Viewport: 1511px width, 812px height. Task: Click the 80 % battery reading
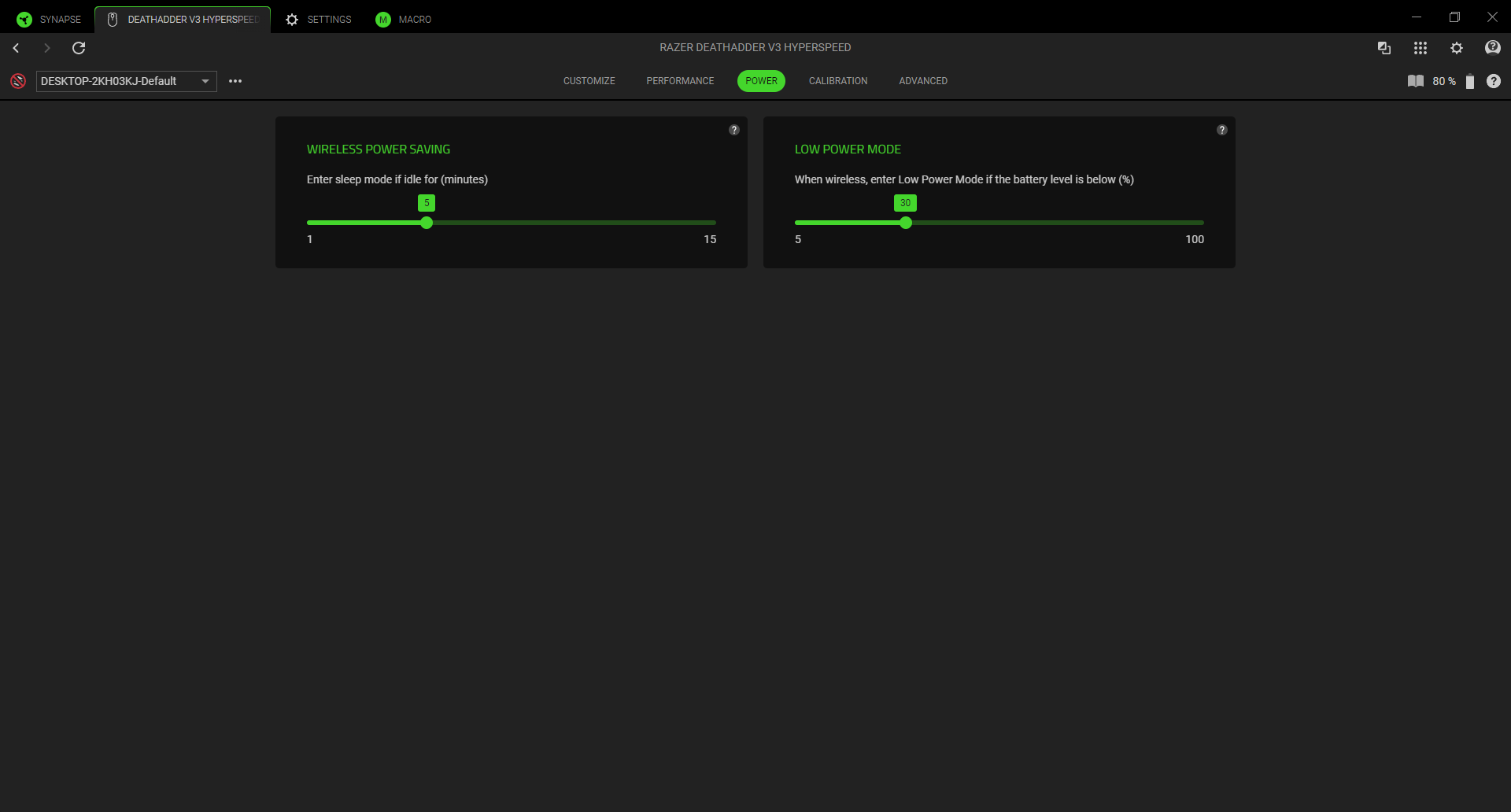[x=1444, y=81]
